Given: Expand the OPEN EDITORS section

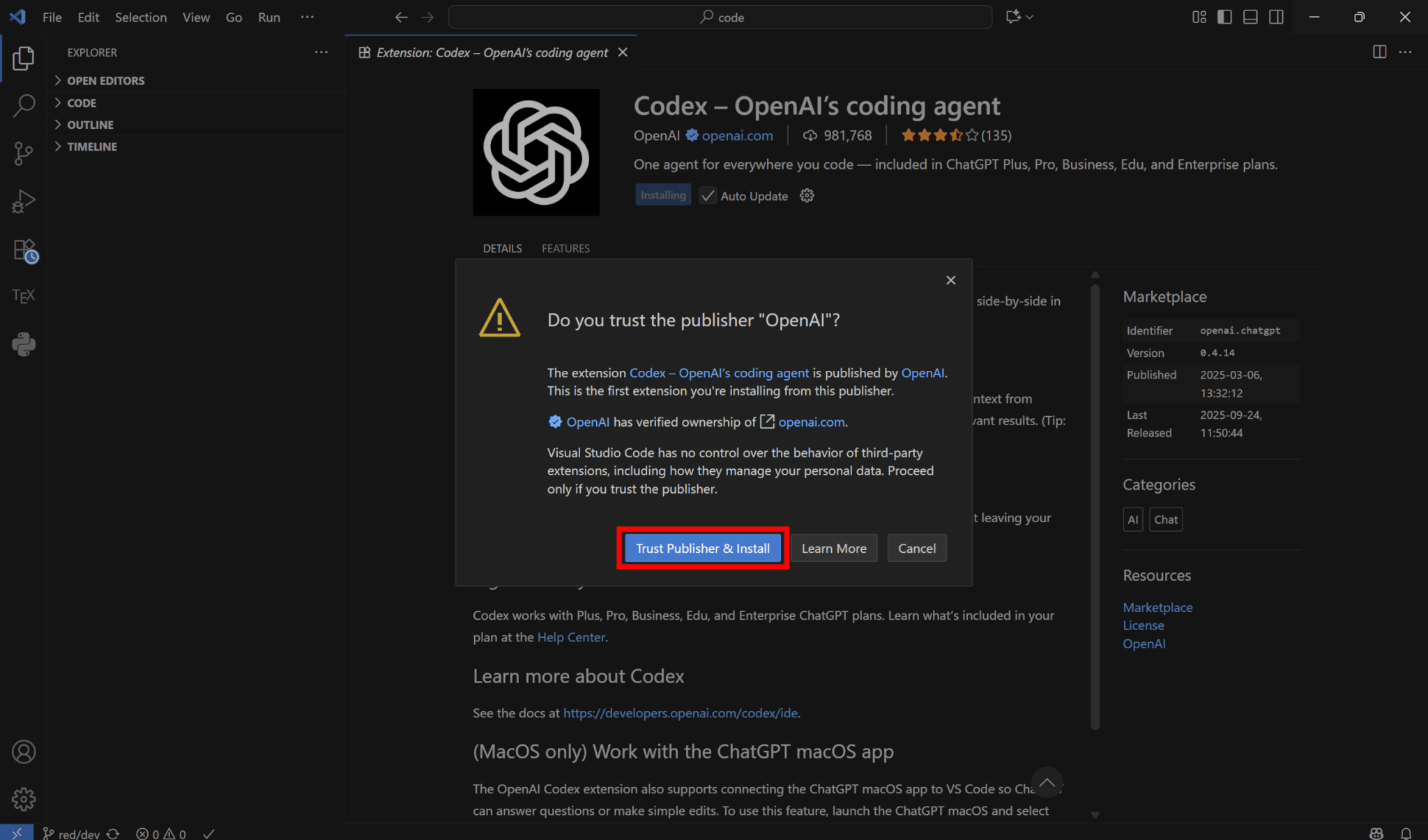Looking at the screenshot, I should pos(105,81).
